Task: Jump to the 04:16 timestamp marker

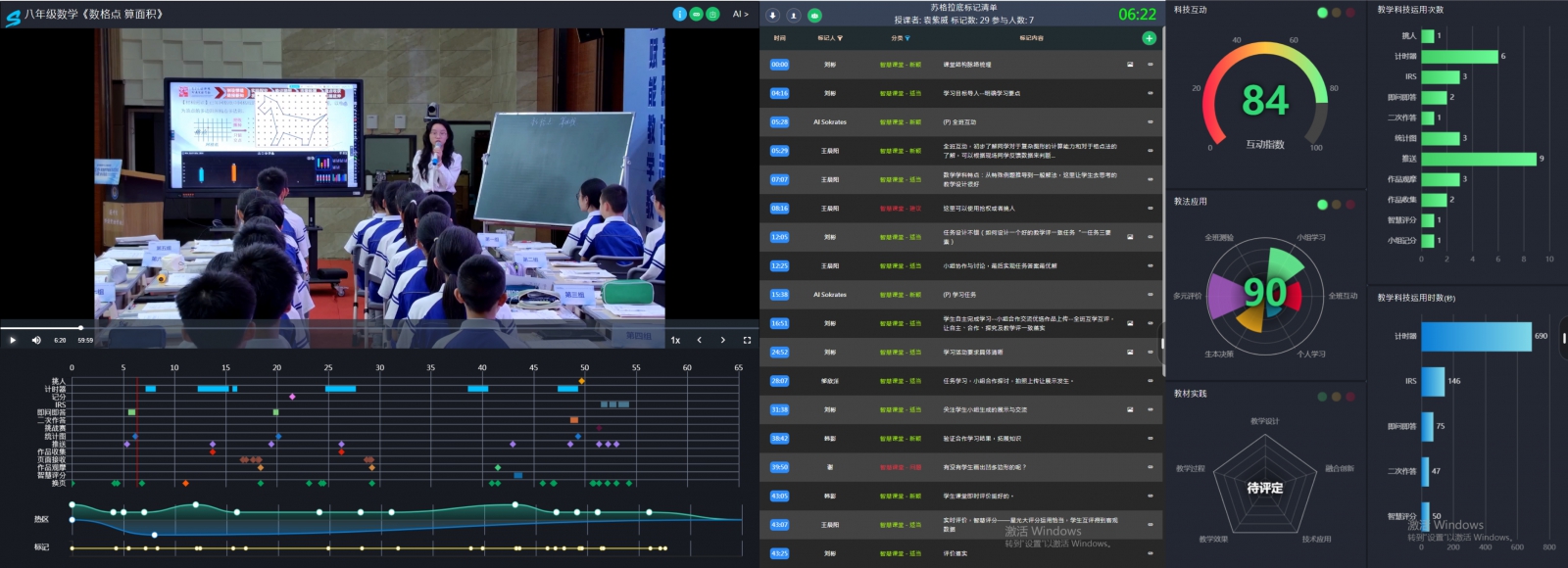Action: click(779, 93)
